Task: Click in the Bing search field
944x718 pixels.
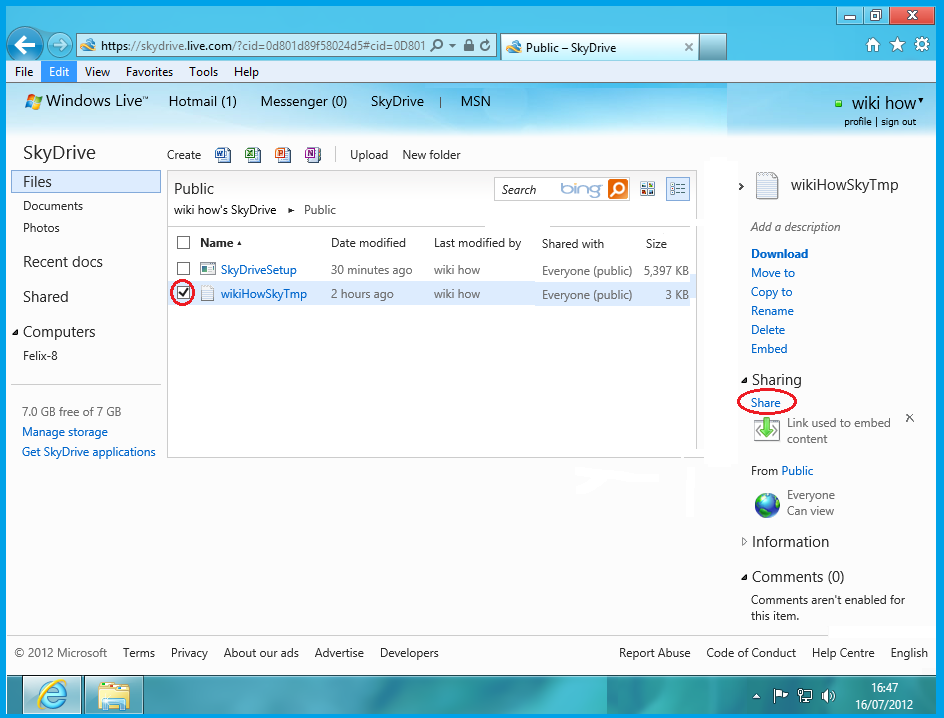Action: point(551,189)
